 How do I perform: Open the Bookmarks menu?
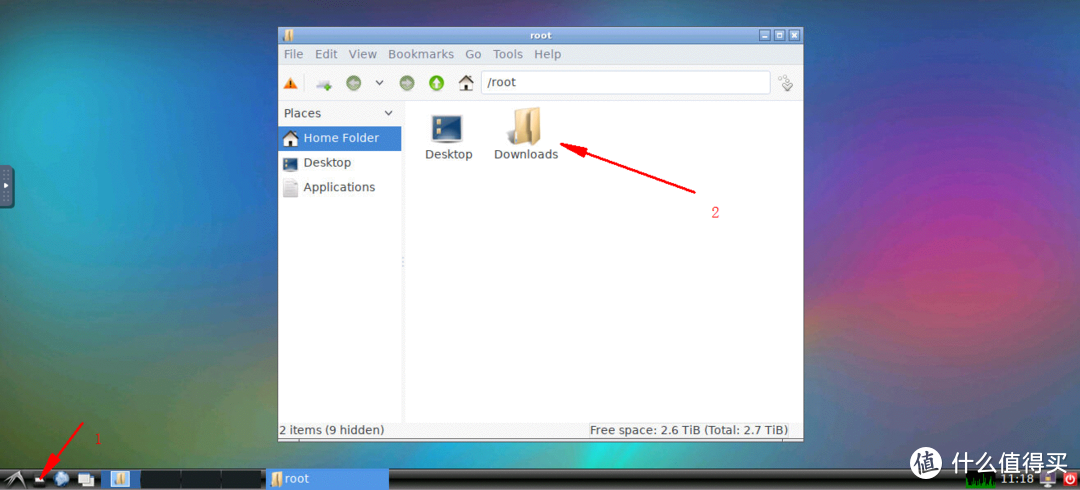[x=420, y=54]
